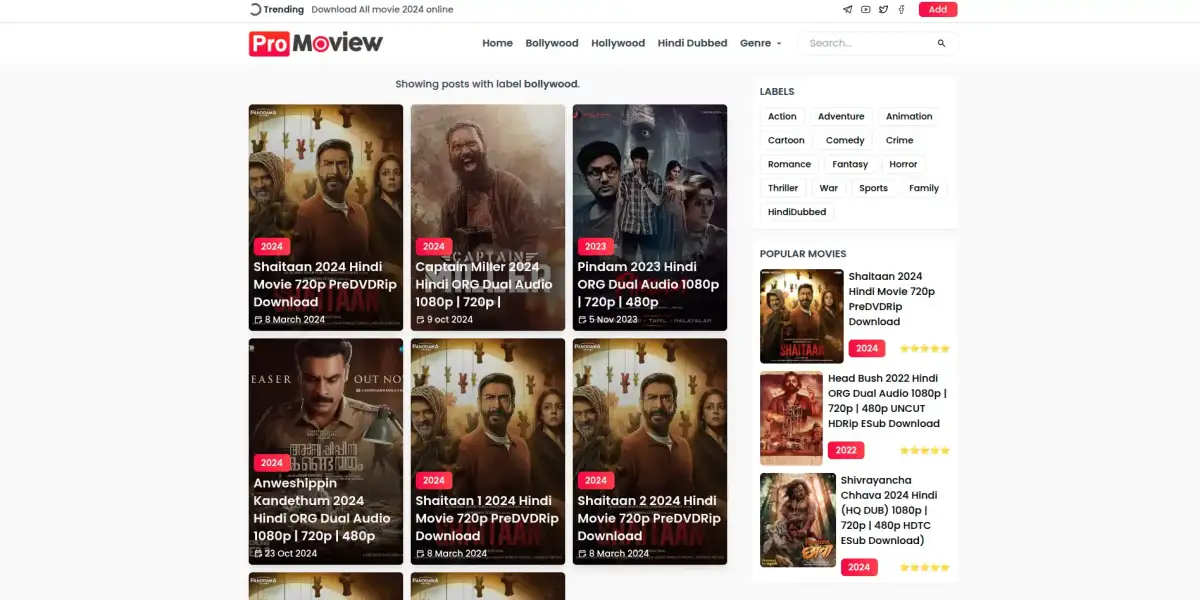Click the rating stars under Head Bush 2022

point(924,451)
